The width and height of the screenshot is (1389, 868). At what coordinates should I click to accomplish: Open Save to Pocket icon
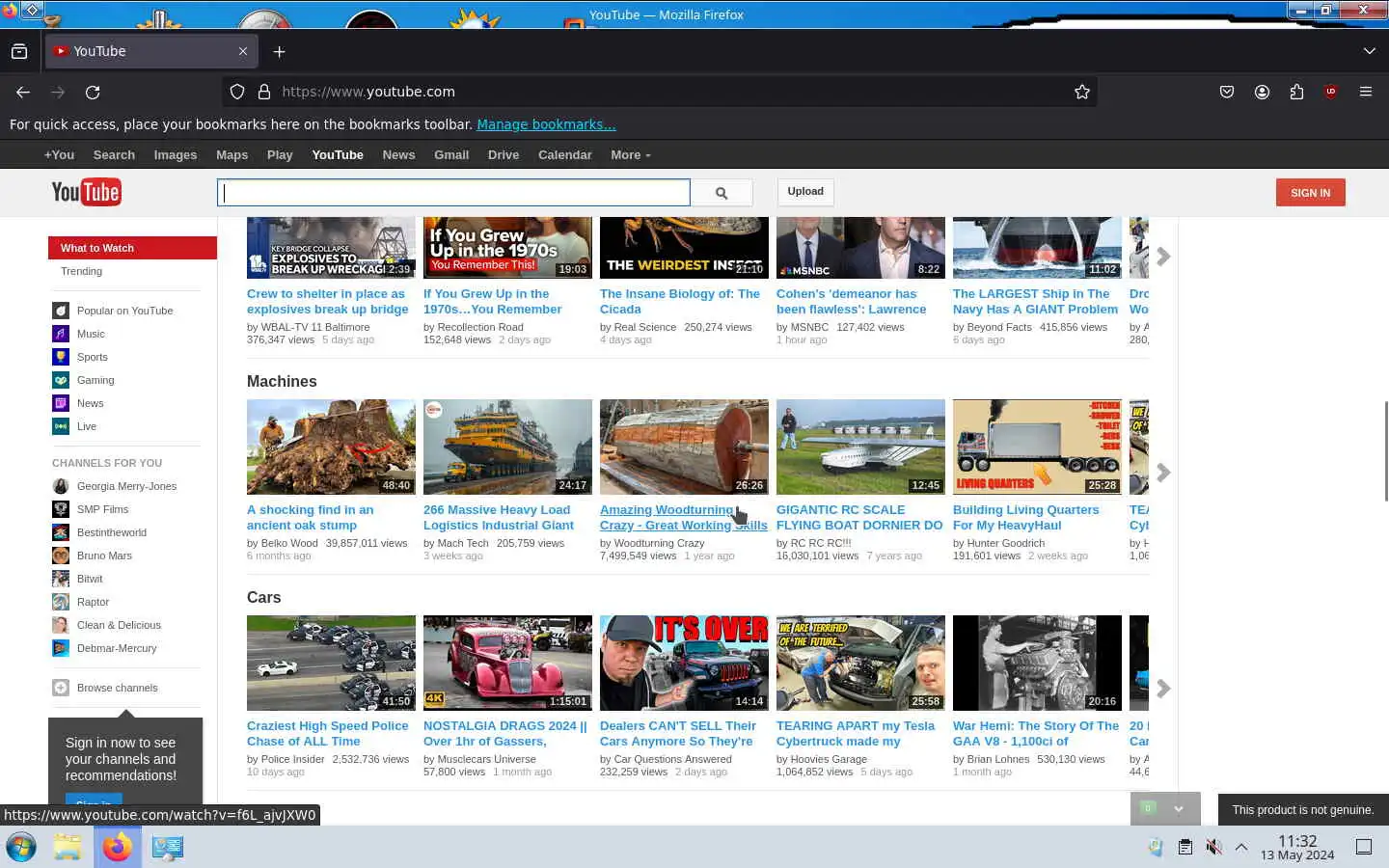[1227, 92]
